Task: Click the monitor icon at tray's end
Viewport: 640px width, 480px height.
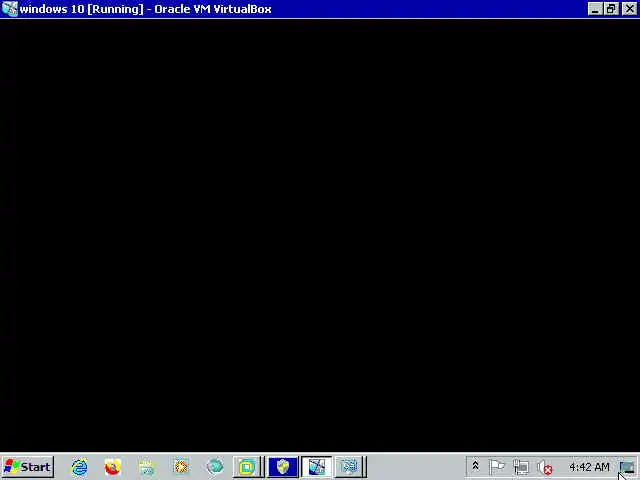Action: point(627,467)
